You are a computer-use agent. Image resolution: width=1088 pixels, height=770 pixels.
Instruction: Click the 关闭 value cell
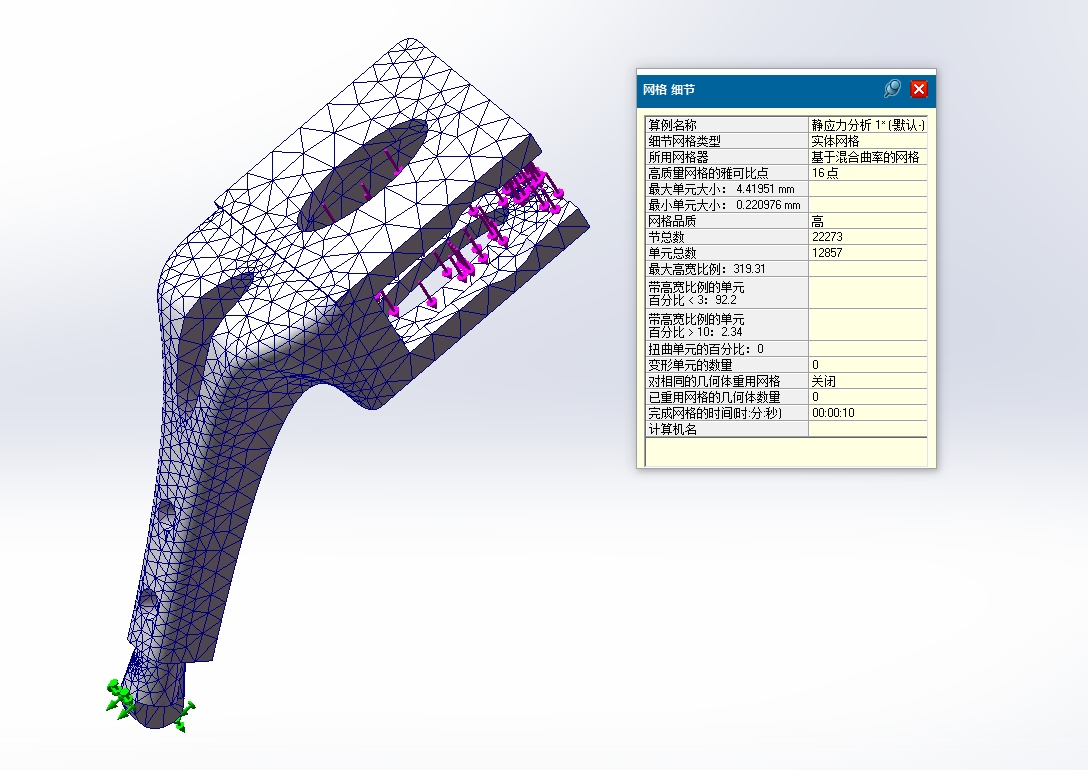(868, 381)
